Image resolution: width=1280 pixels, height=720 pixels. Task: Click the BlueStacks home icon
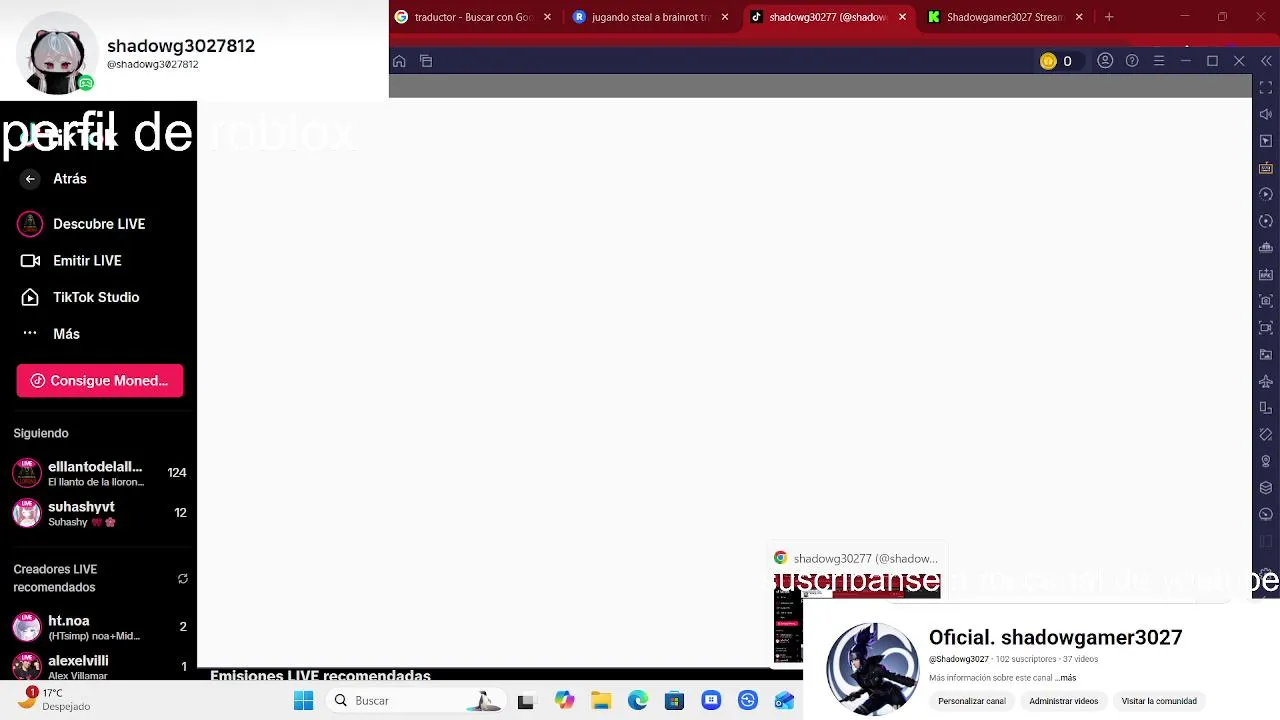tap(399, 61)
